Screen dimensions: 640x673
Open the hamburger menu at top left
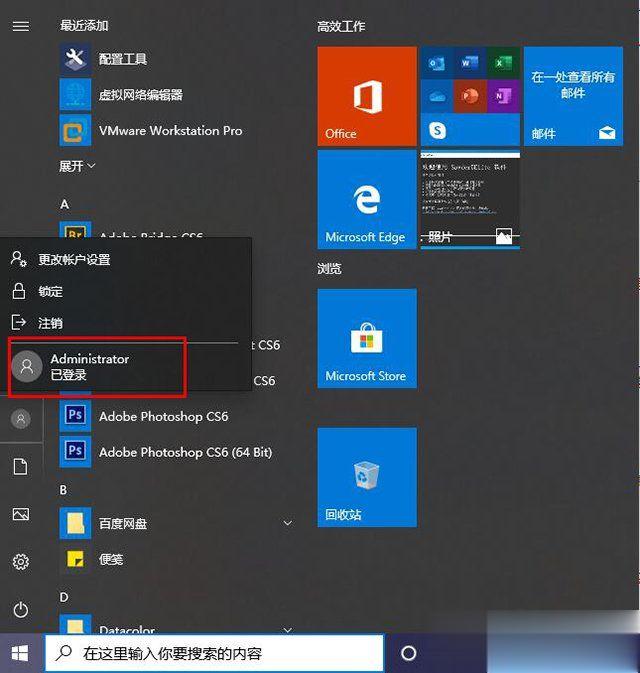[21, 27]
